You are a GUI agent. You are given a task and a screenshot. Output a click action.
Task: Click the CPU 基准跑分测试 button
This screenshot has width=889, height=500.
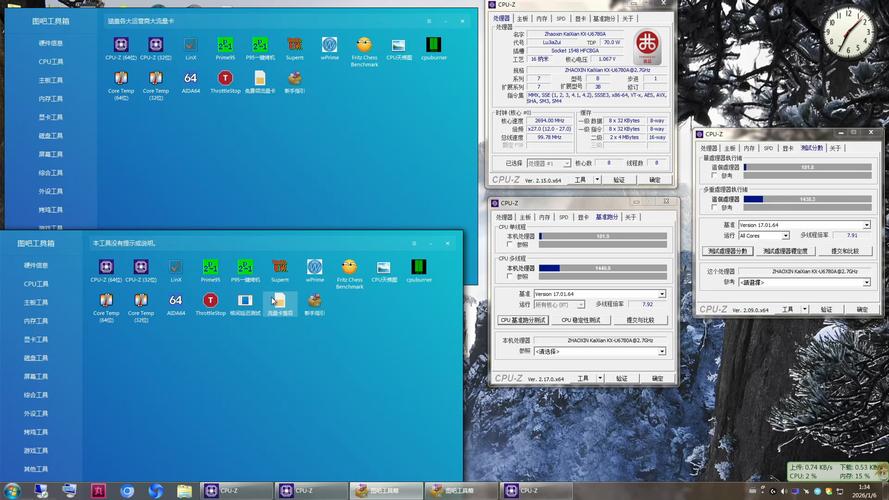click(x=523, y=320)
